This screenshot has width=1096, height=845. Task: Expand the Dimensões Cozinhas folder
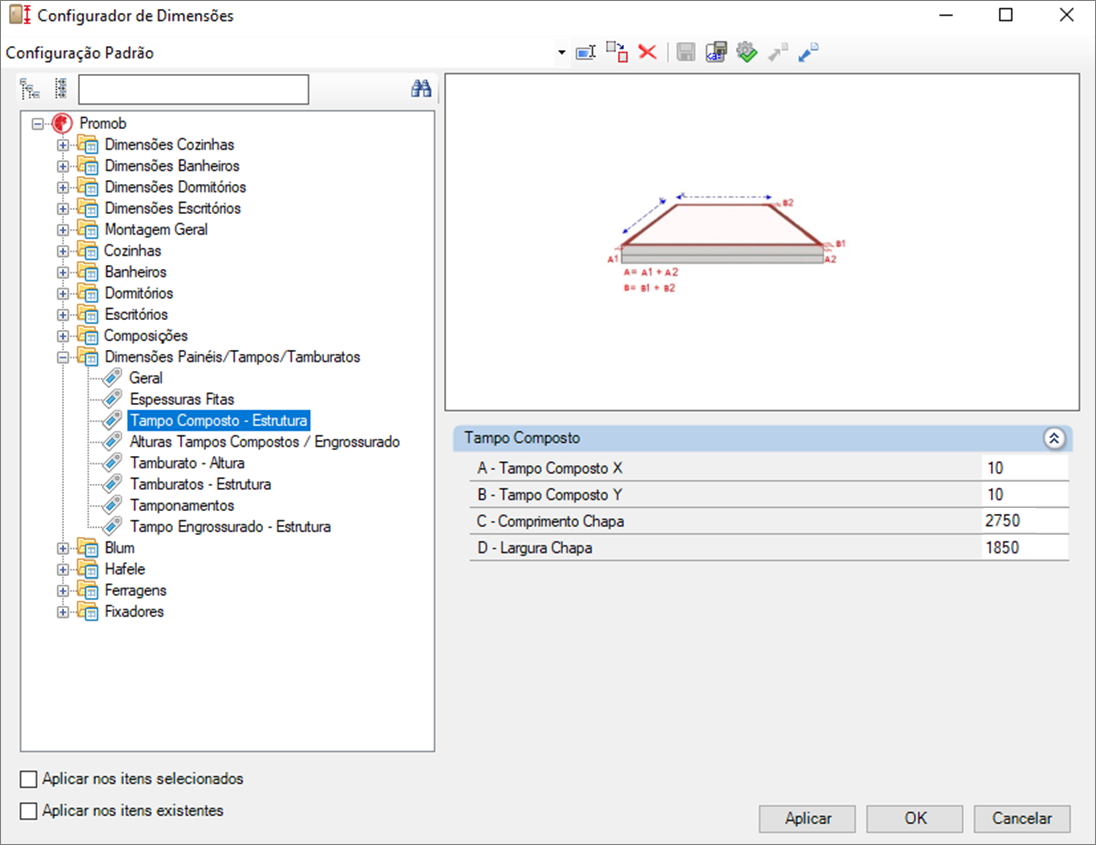(x=63, y=145)
